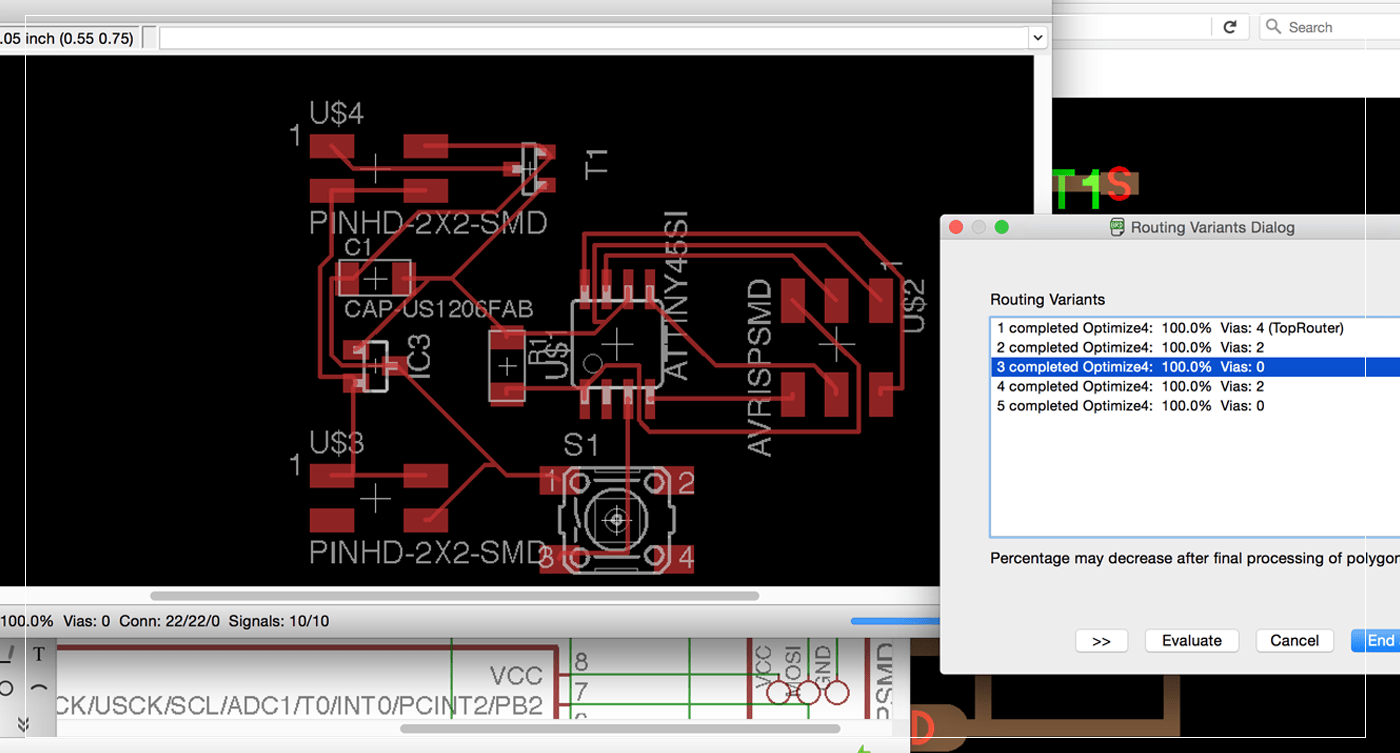Select routing variant 5 completed Optimize4
This screenshot has height=753, width=1400.
point(1195,406)
